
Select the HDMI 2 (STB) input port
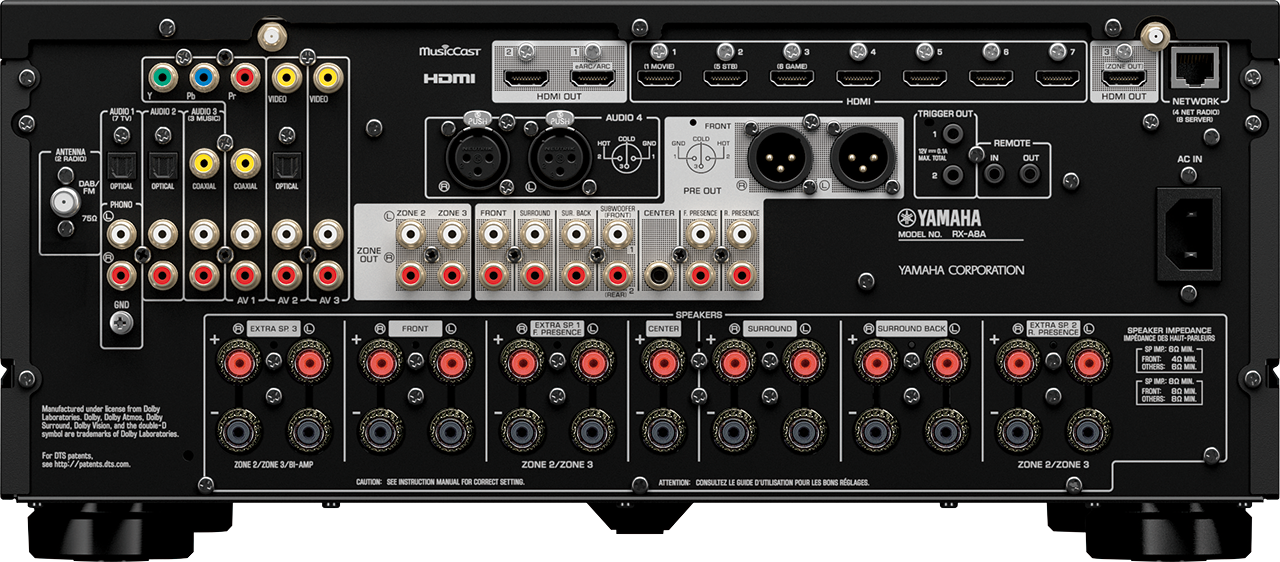coord(725,77)
